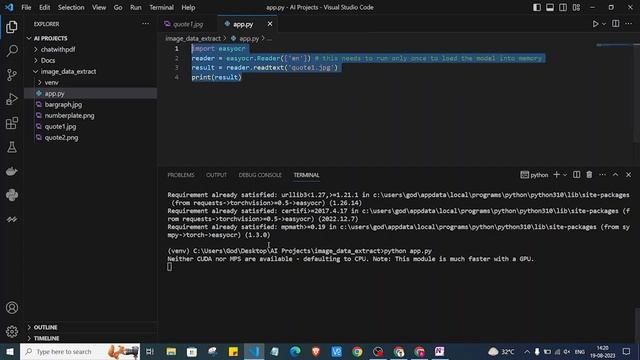Open terminal panel More Actions ellipsis
This screenshot has width=640, height=360.
click(x=602, y=175)
